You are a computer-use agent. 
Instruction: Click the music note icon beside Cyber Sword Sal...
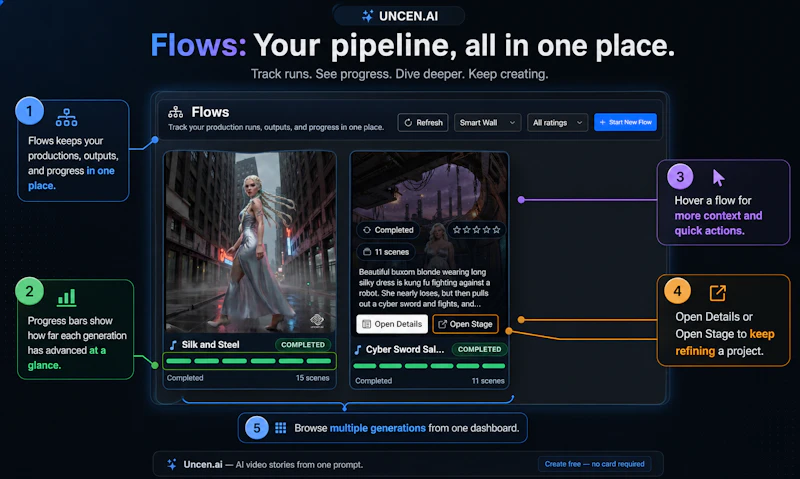click(x=358, y=350)
